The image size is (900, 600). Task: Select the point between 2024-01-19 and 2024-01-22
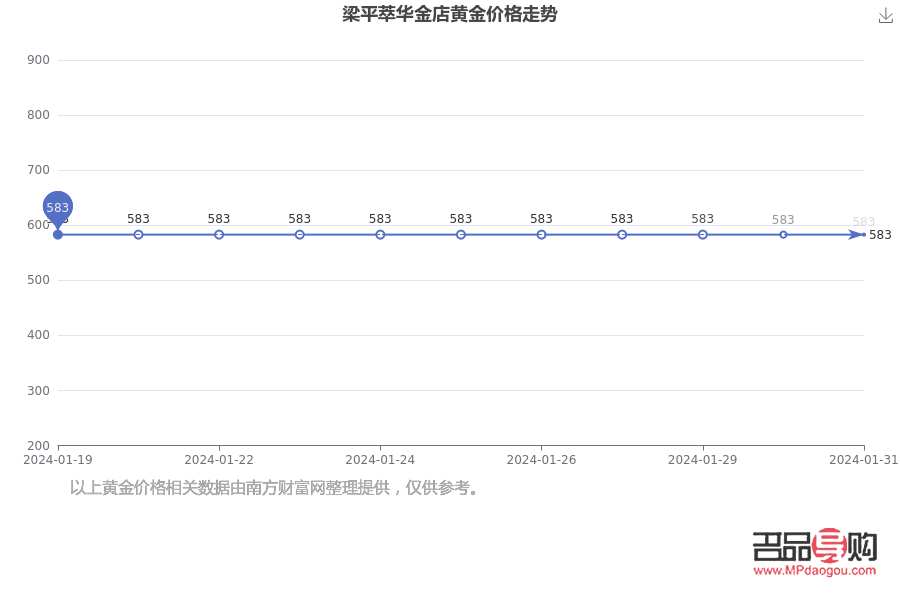click(138, 234)
